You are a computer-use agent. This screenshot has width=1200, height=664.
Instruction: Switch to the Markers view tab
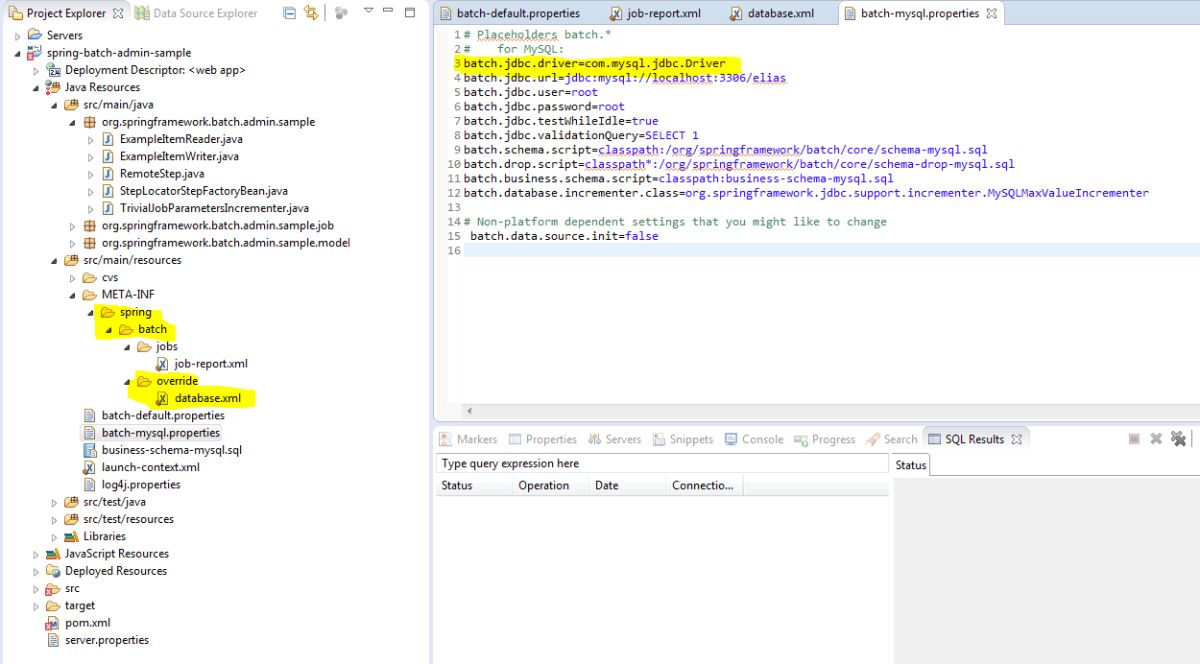pos(468,439)
